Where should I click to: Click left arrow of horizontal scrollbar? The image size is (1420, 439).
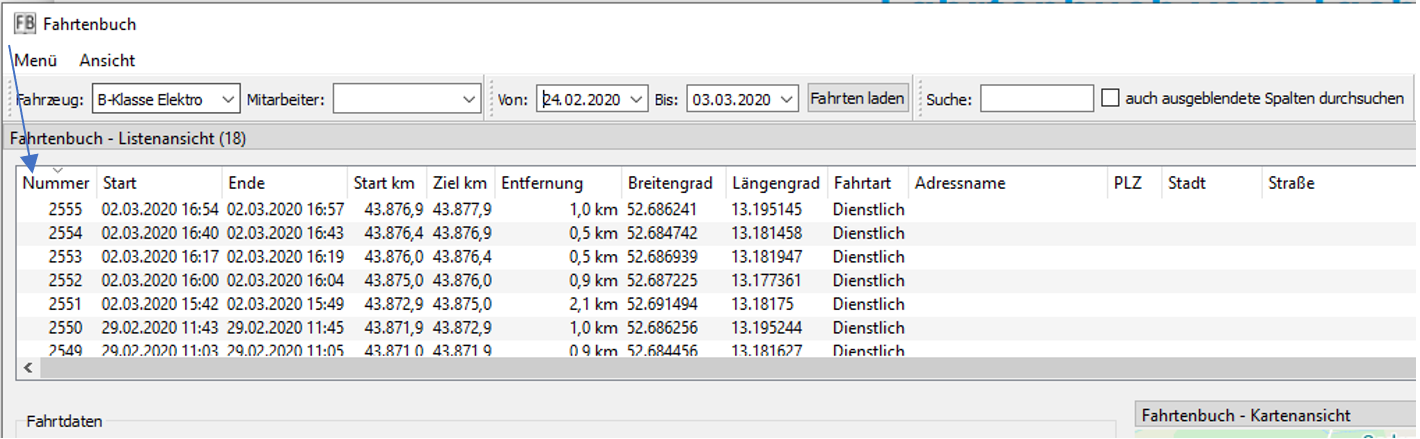(x=28, y=368)
